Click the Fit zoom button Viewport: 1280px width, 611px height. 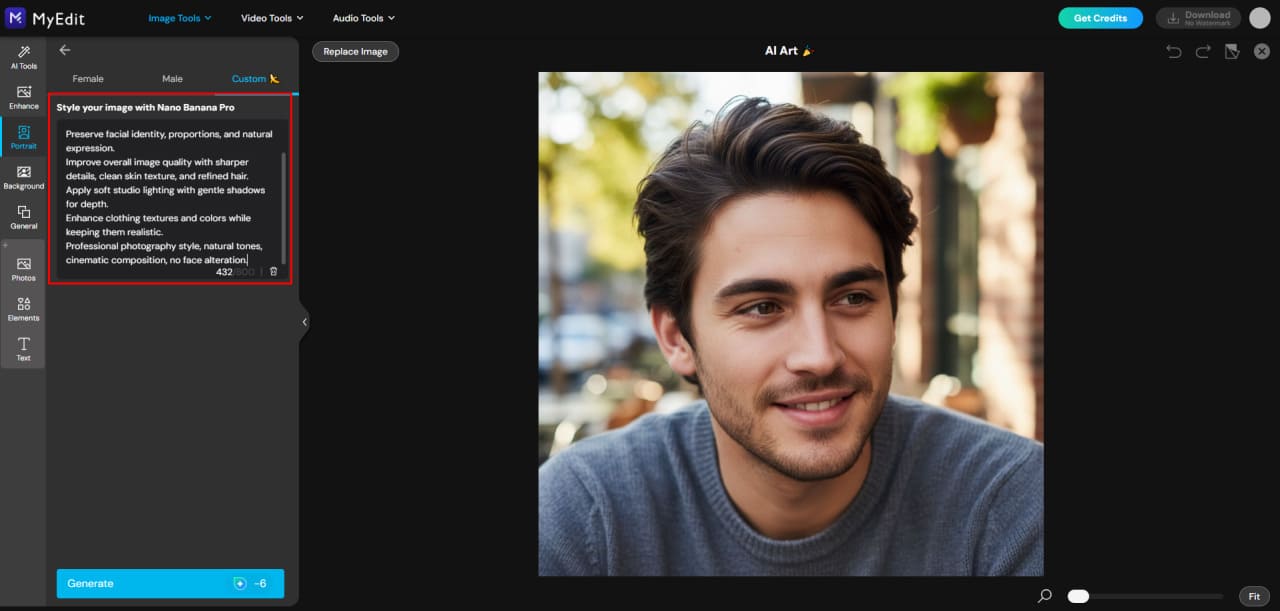click(1255, 596)
